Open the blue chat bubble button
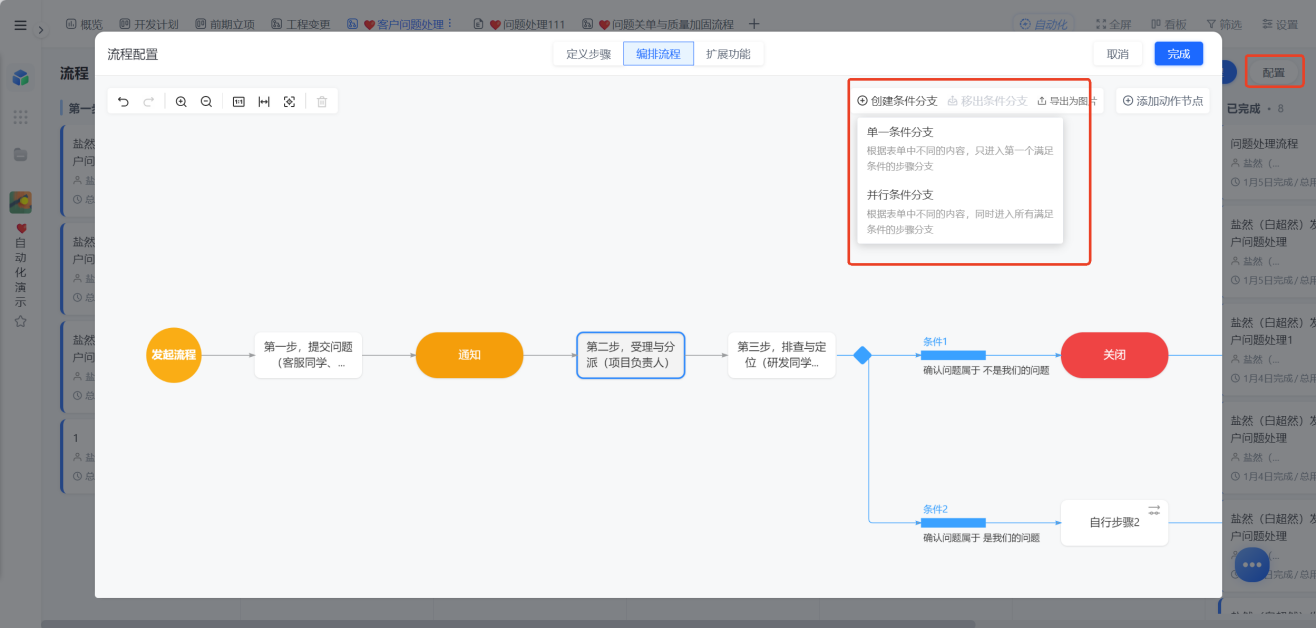Screen dimensions: 1316x628 point(1252,565)
